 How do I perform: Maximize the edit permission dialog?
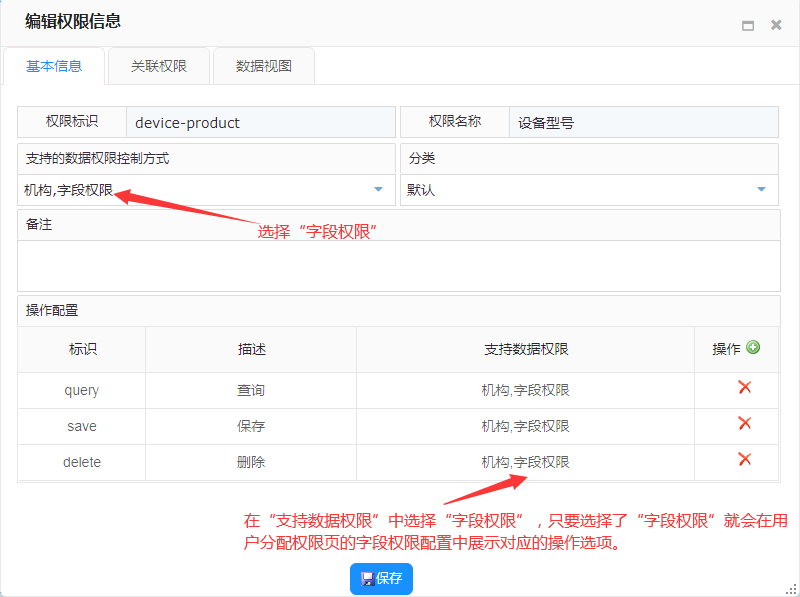click(747, 25)
